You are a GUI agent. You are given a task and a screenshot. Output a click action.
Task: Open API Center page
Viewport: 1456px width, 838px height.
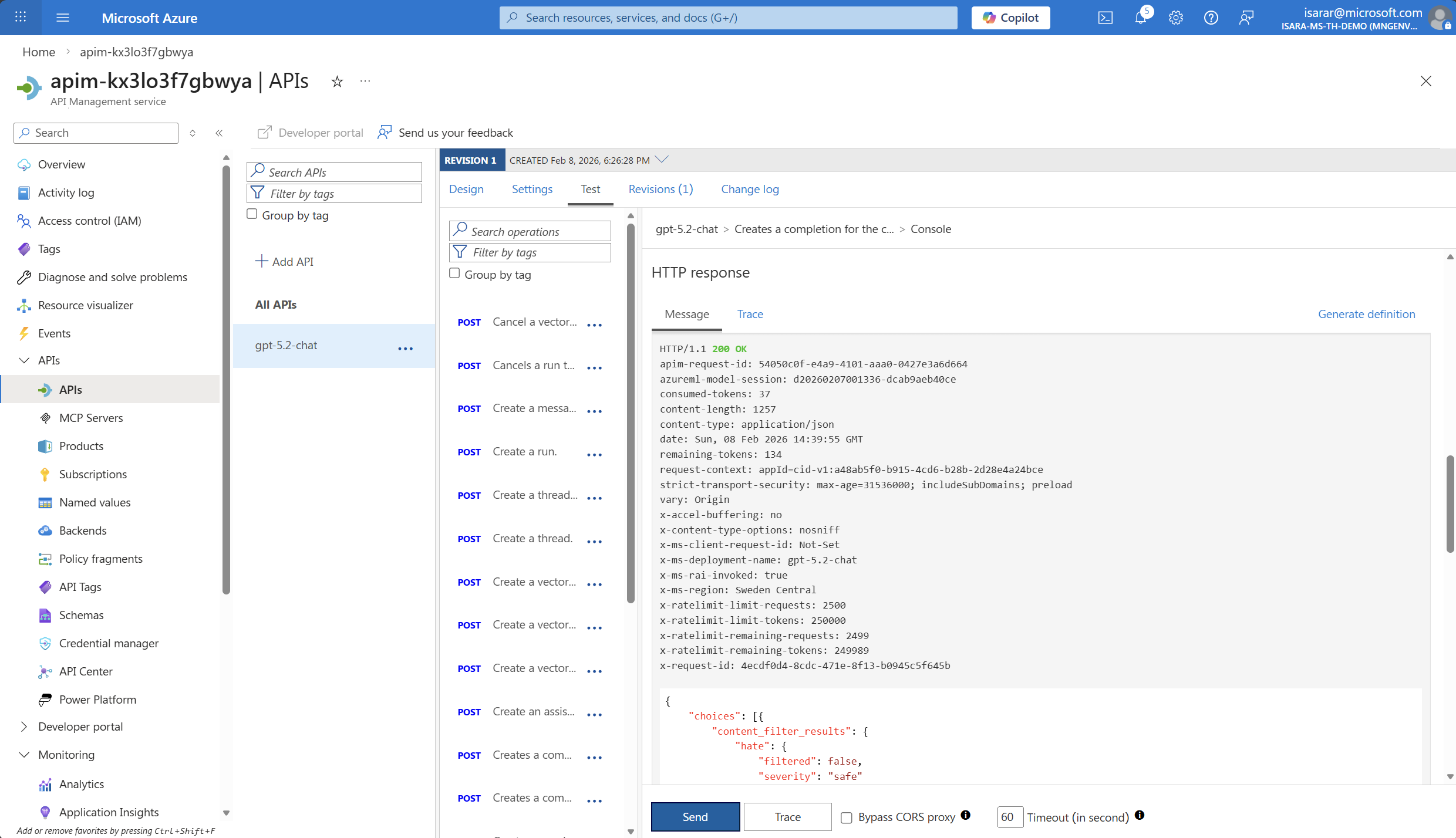[86, 671]
